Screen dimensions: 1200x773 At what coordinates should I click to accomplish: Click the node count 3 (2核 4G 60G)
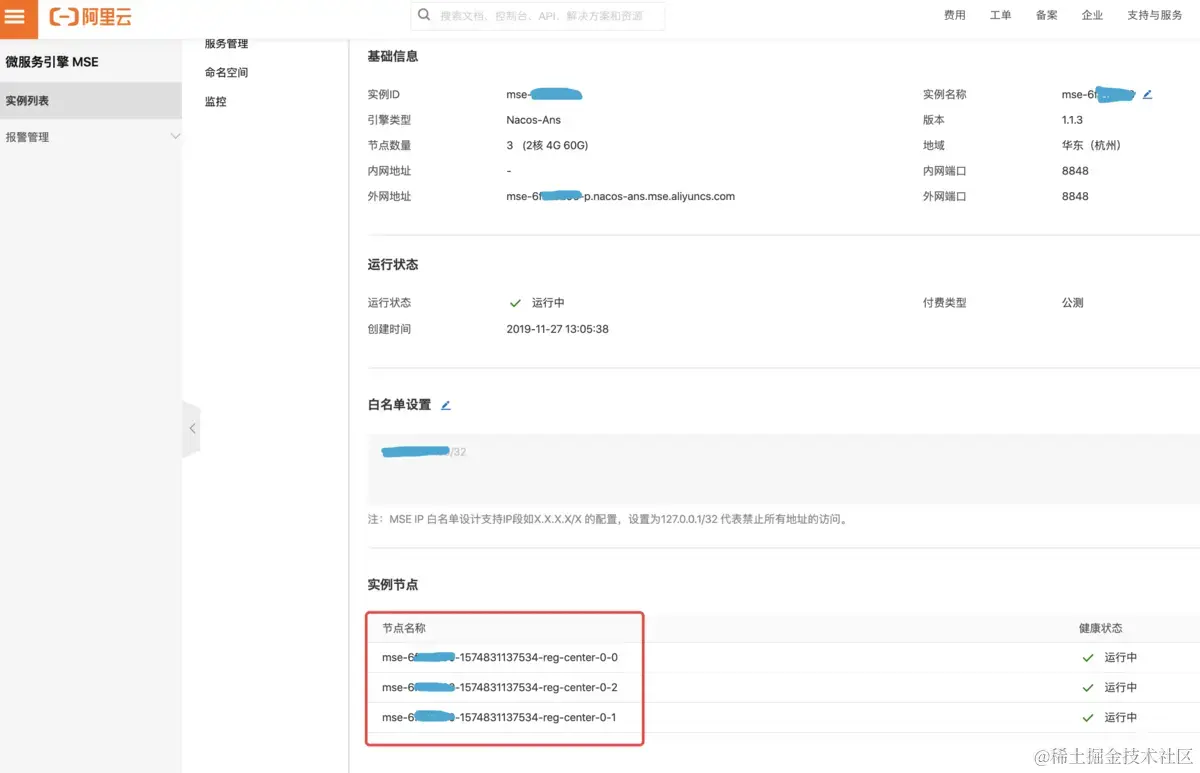(547, 145)
